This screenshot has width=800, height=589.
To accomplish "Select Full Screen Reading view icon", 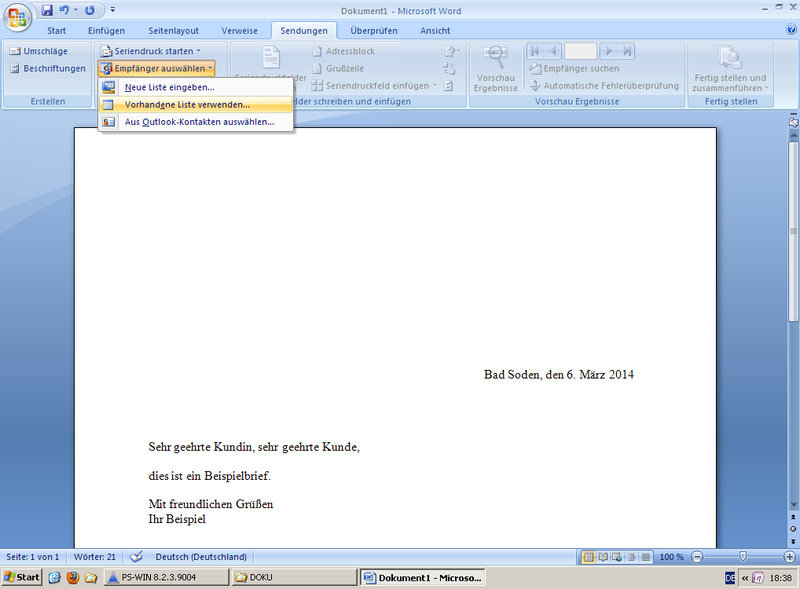I will click(603, 557).
